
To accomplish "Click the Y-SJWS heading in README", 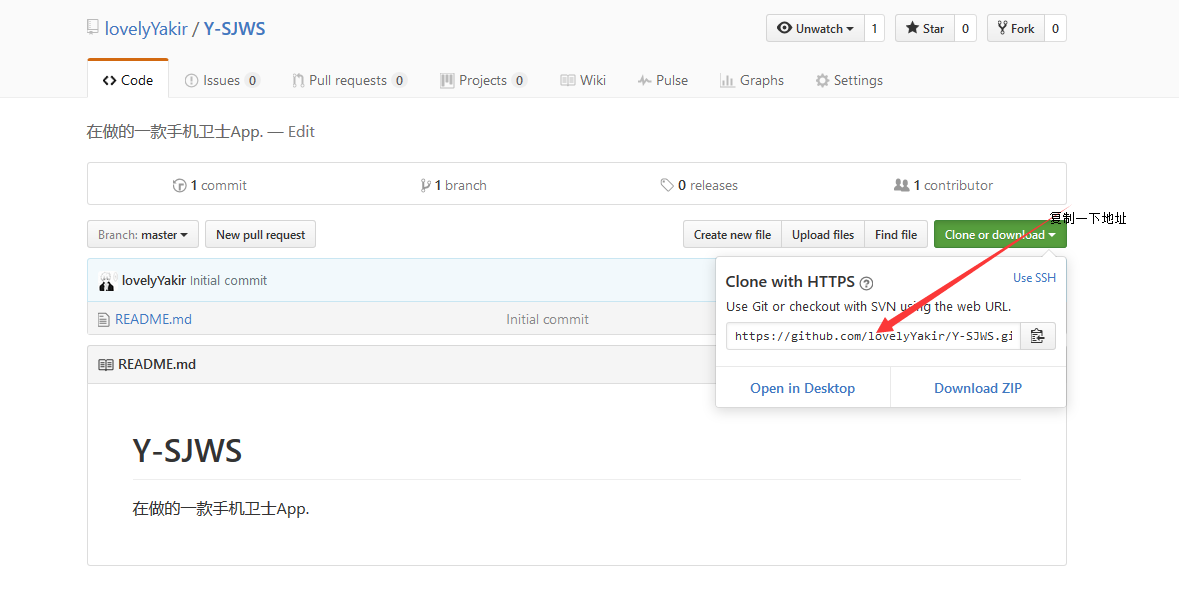I will tap(187, 451).
